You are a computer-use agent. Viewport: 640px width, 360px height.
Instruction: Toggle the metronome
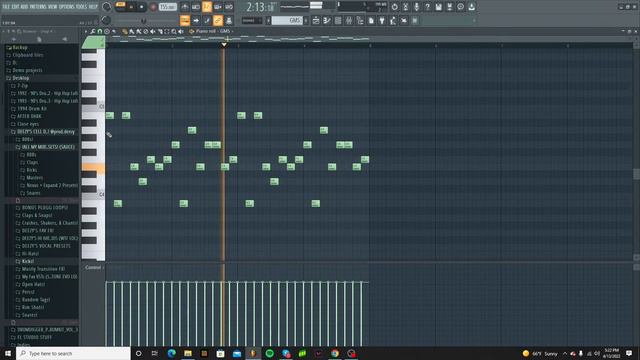185,7
